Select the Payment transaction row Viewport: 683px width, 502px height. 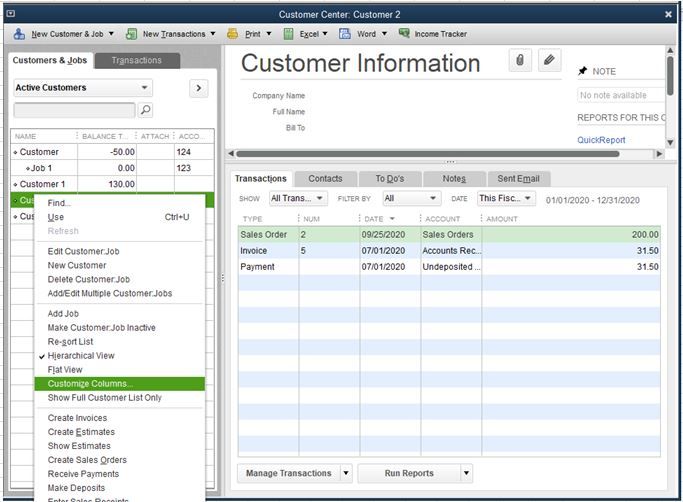449,267
